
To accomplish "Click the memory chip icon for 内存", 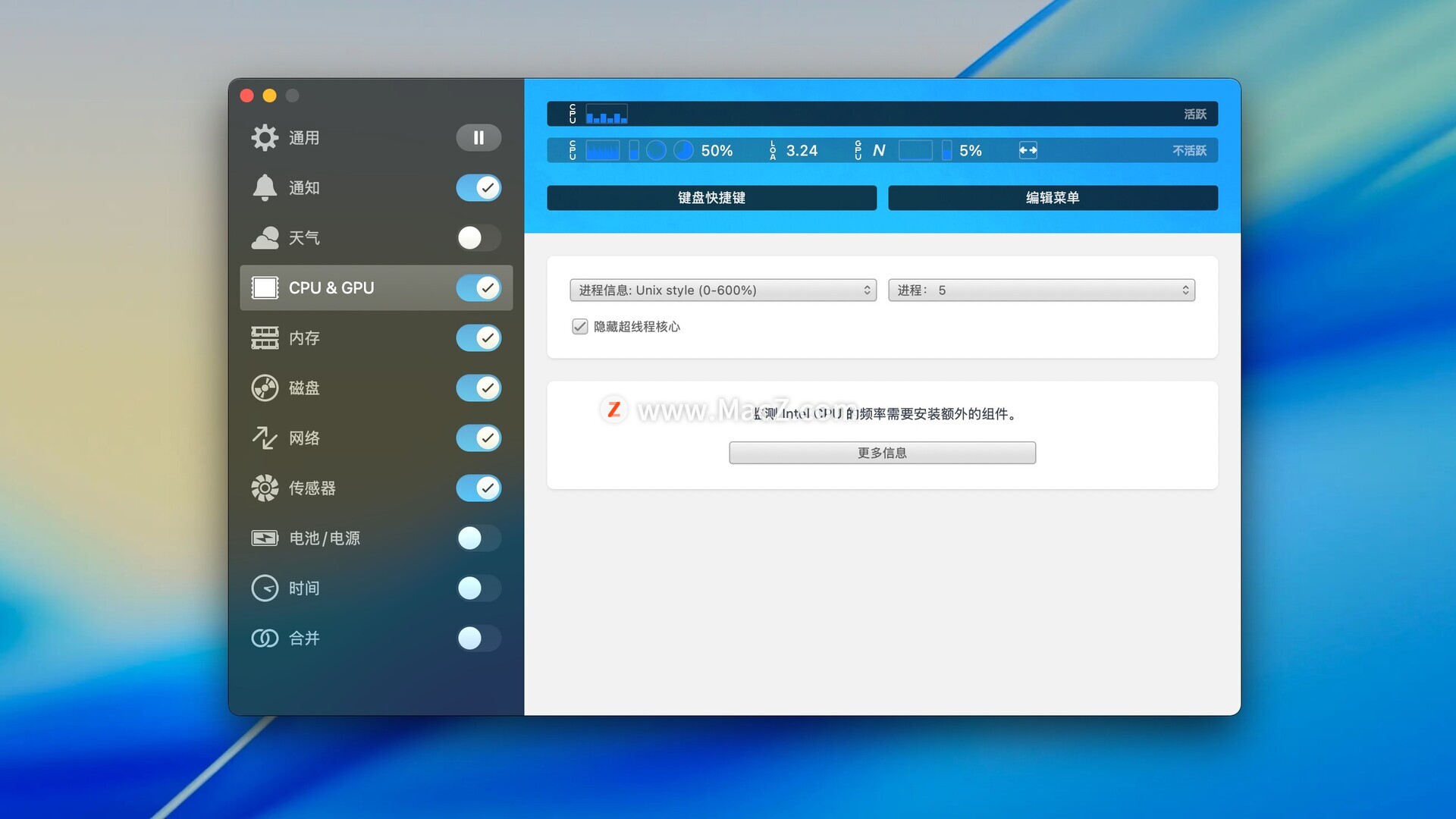I will [265, 337].
